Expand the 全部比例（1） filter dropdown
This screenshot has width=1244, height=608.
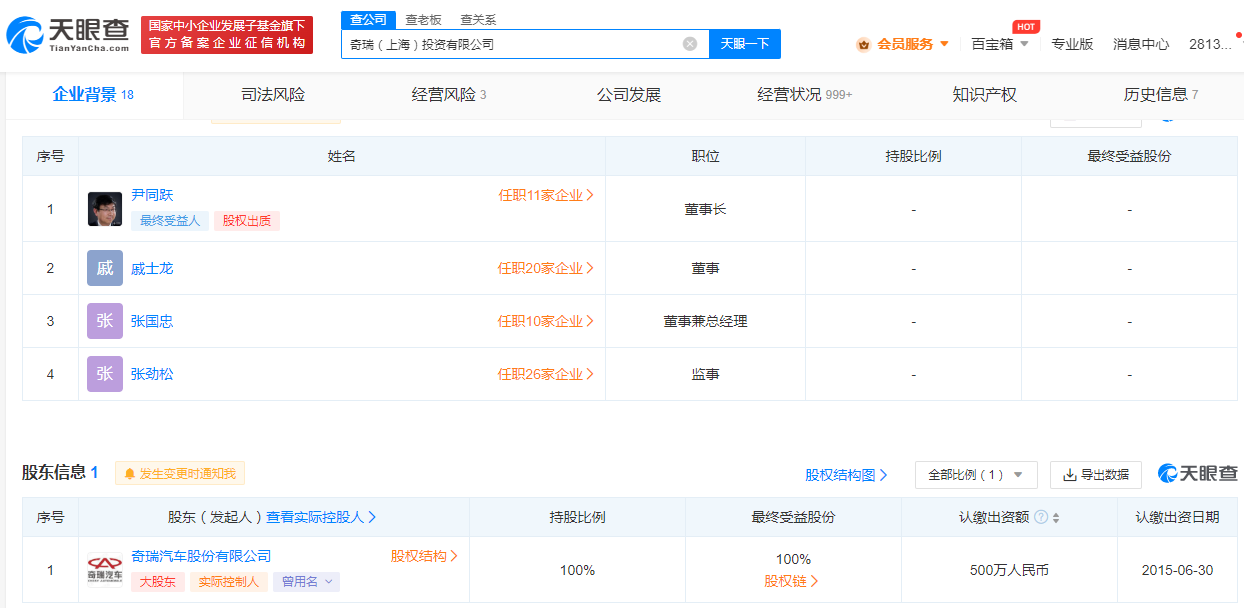(976, 475)
